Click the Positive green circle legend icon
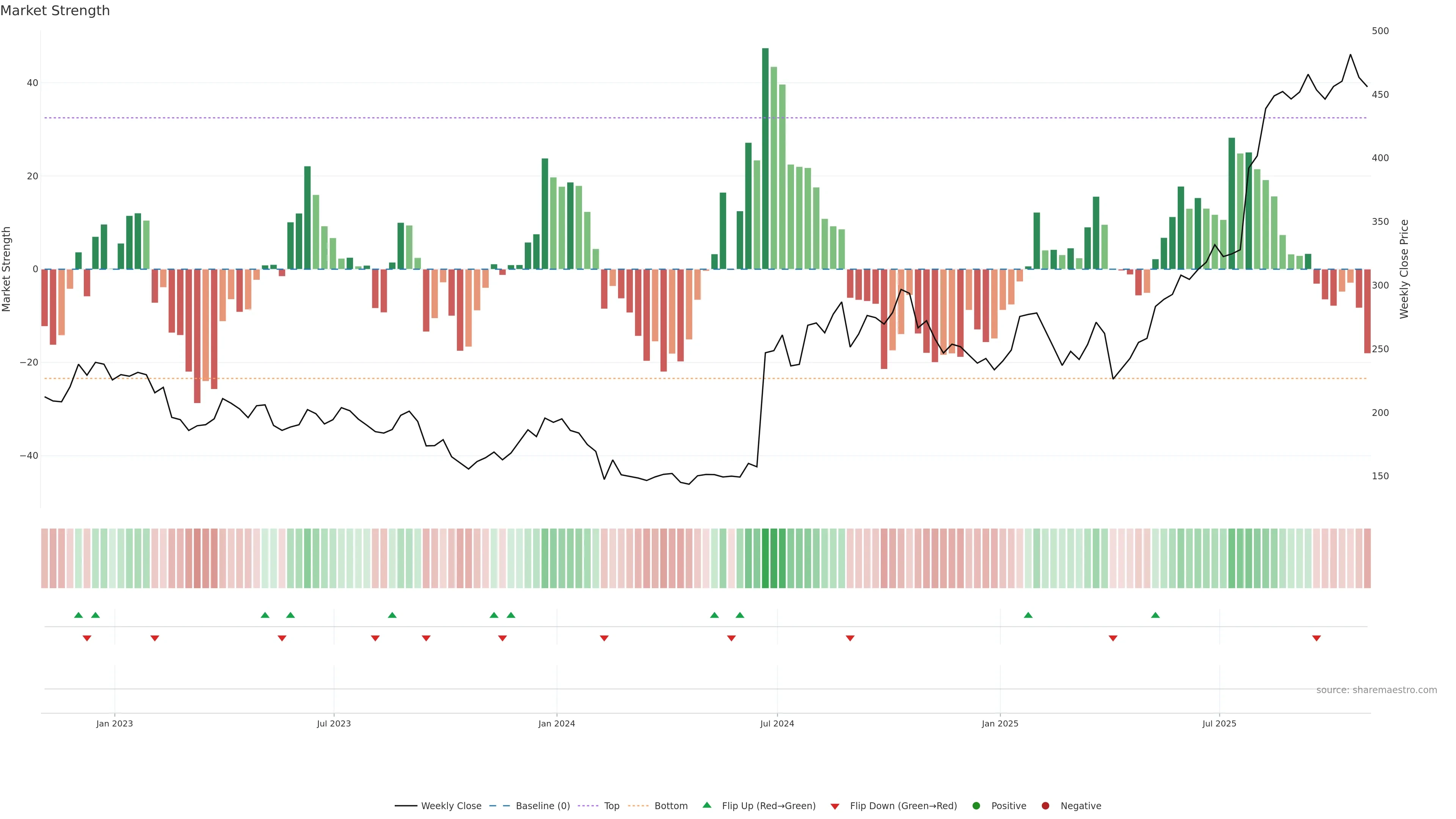1456x819 pixels. pos(976,806)
